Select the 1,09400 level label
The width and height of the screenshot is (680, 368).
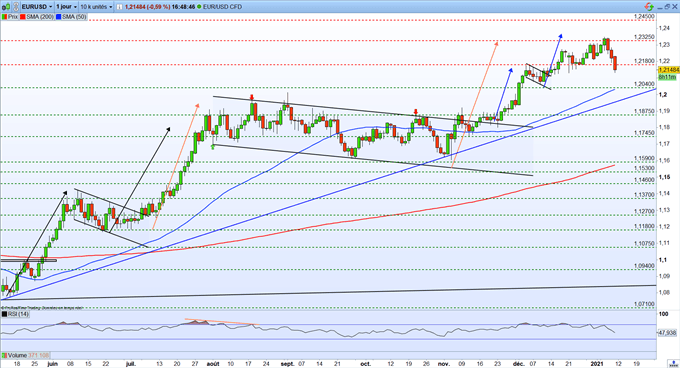tap(644, 266)
